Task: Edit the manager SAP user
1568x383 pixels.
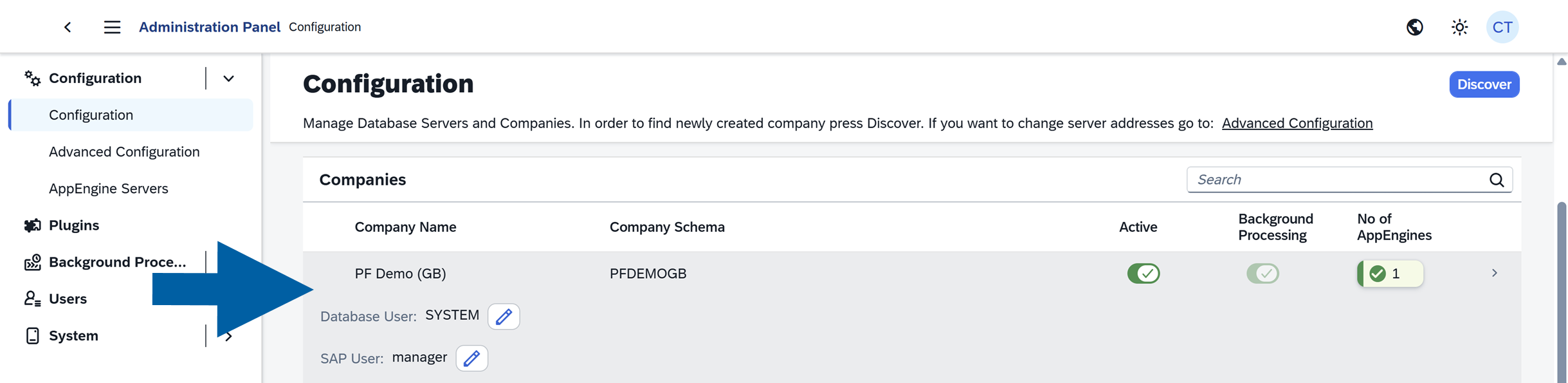Action: pos(471,358)
